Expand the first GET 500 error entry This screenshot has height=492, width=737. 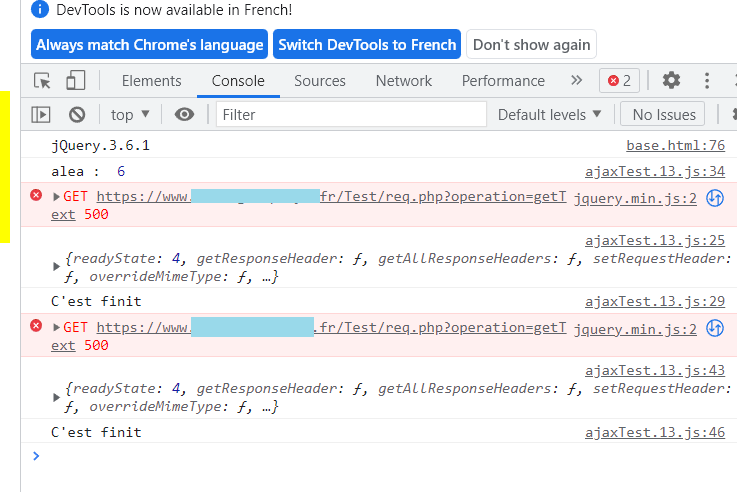(57, 197)
